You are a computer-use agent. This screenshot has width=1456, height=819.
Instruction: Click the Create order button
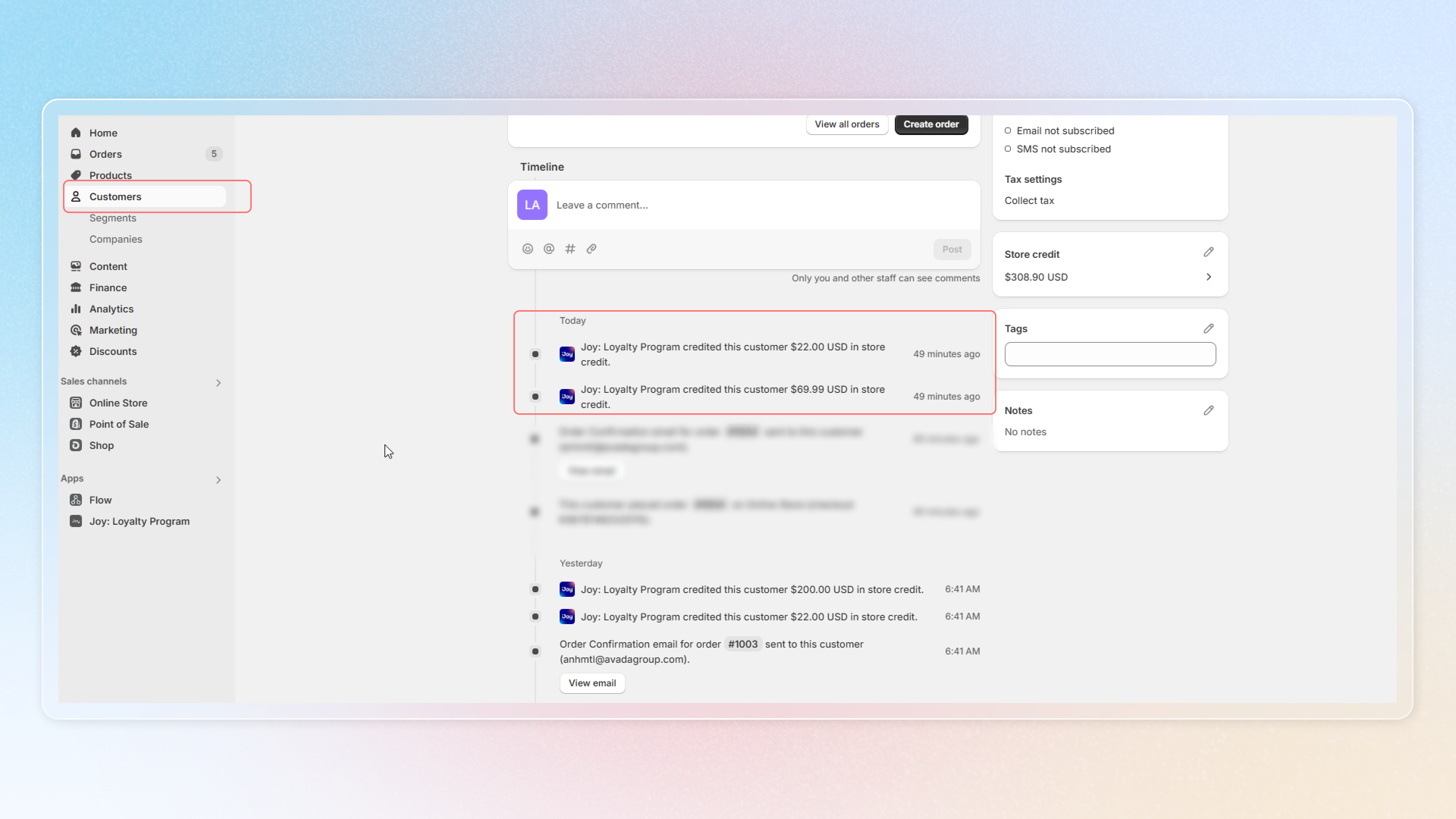tap(930, 124)
